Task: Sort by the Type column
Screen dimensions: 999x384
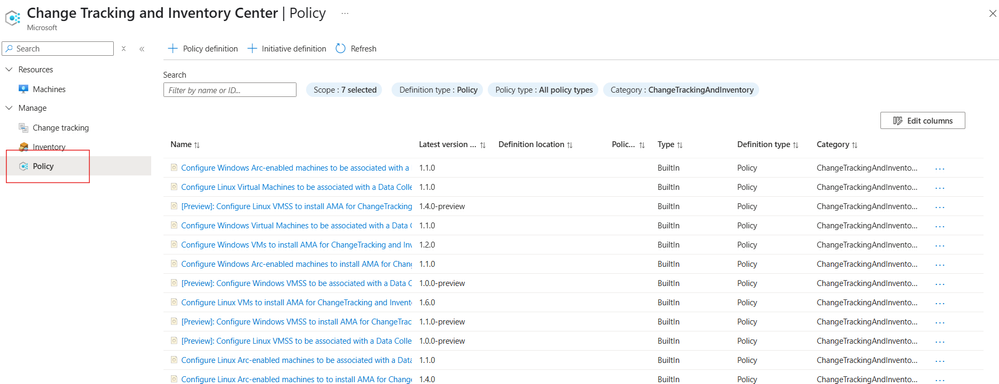Action: (669, 145)
